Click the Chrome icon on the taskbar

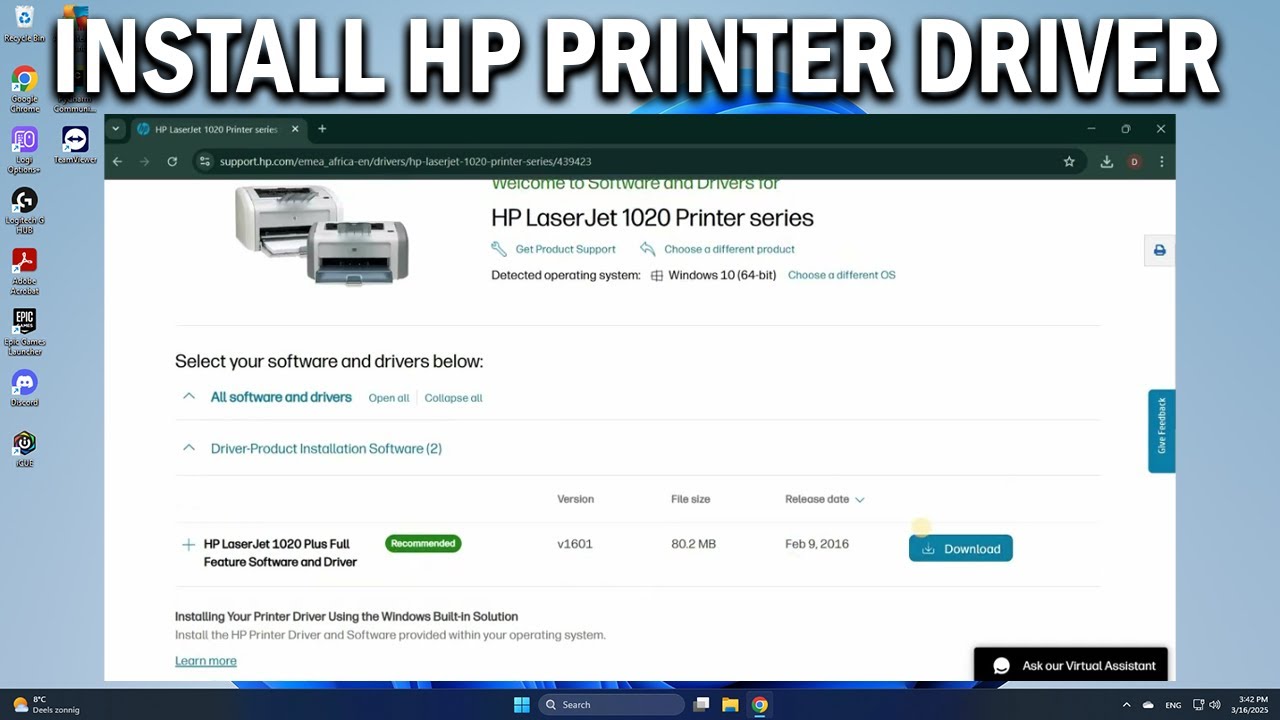click(760, 704)
